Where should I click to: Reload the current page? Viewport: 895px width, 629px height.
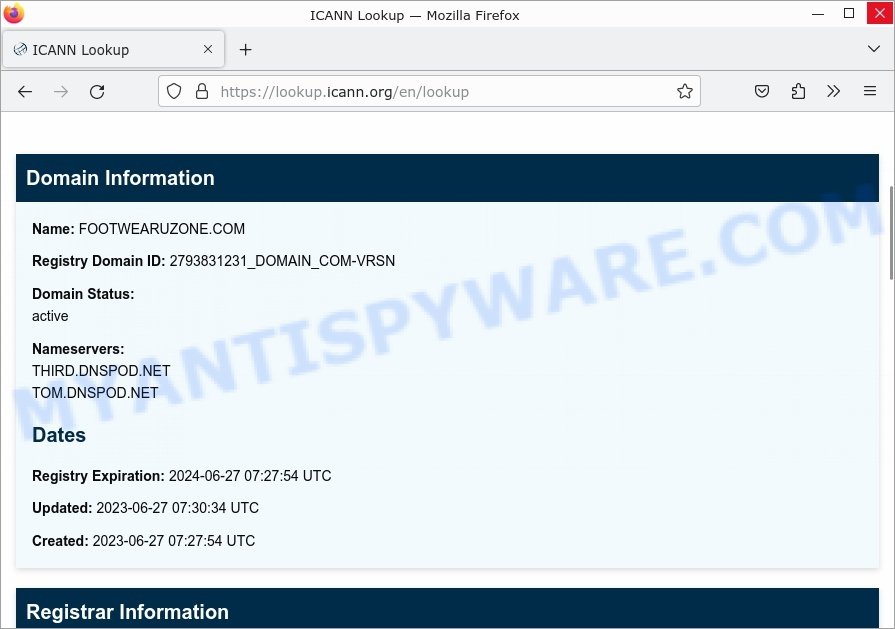click(x=97, y=91)
